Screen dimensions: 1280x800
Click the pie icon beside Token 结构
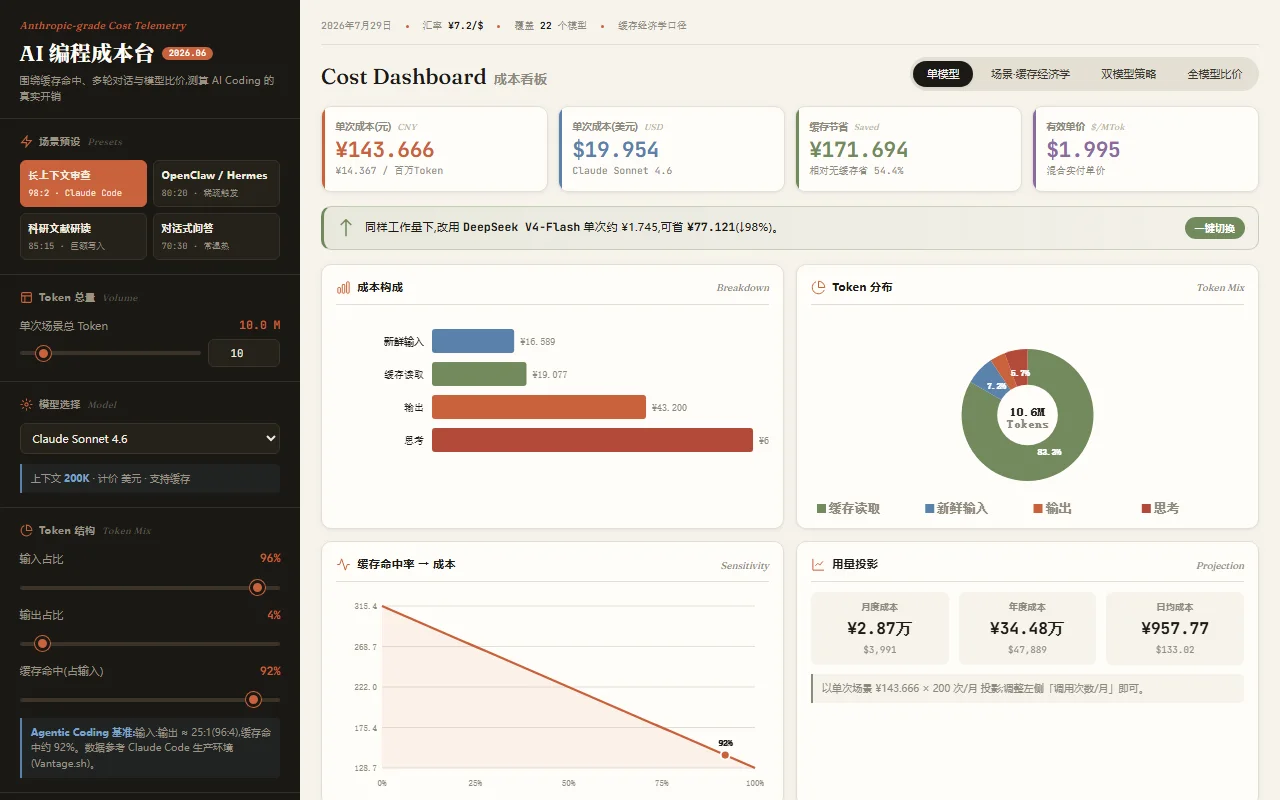click(26, 530)
